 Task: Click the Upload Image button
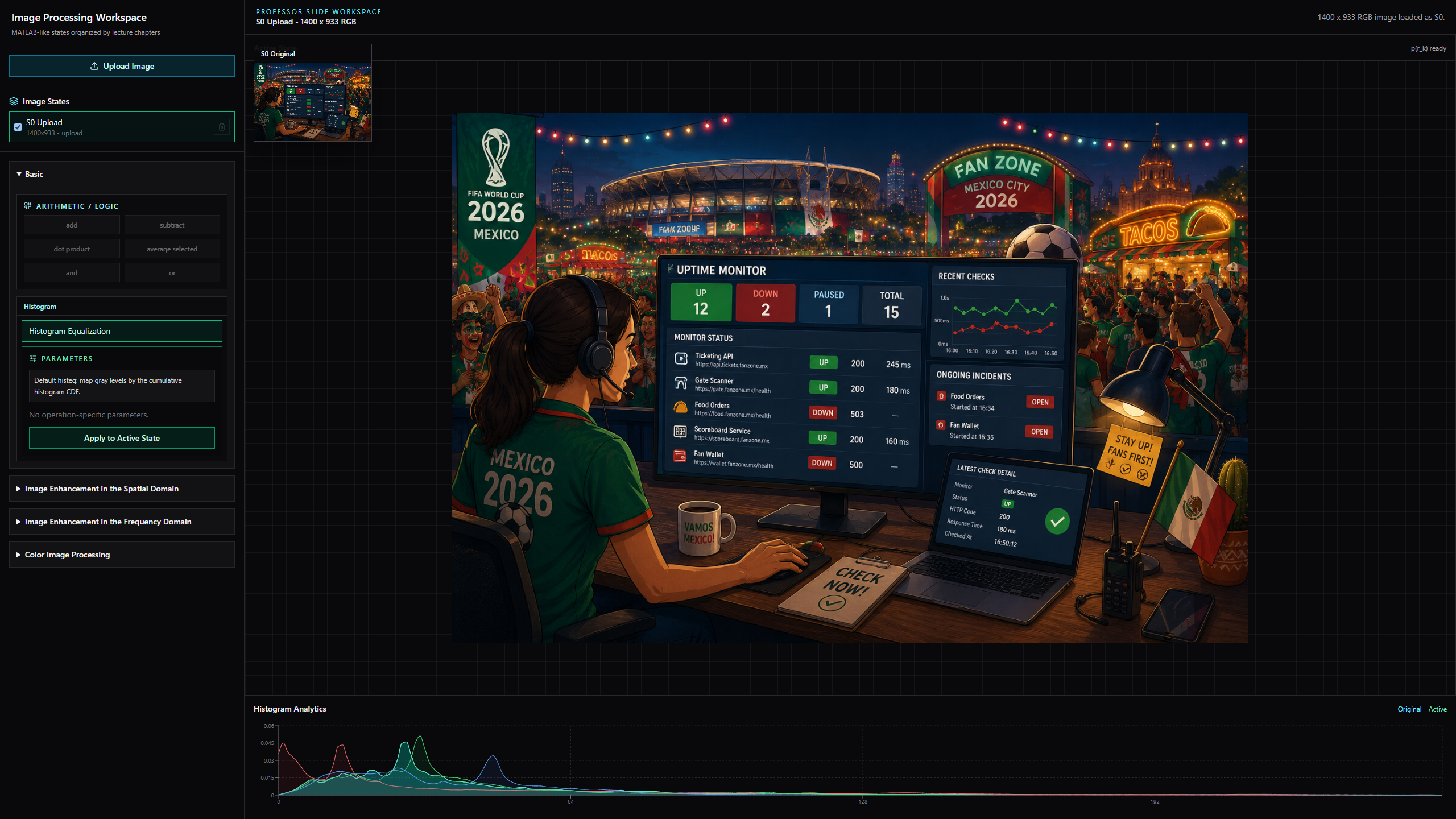tap(122, 66)
